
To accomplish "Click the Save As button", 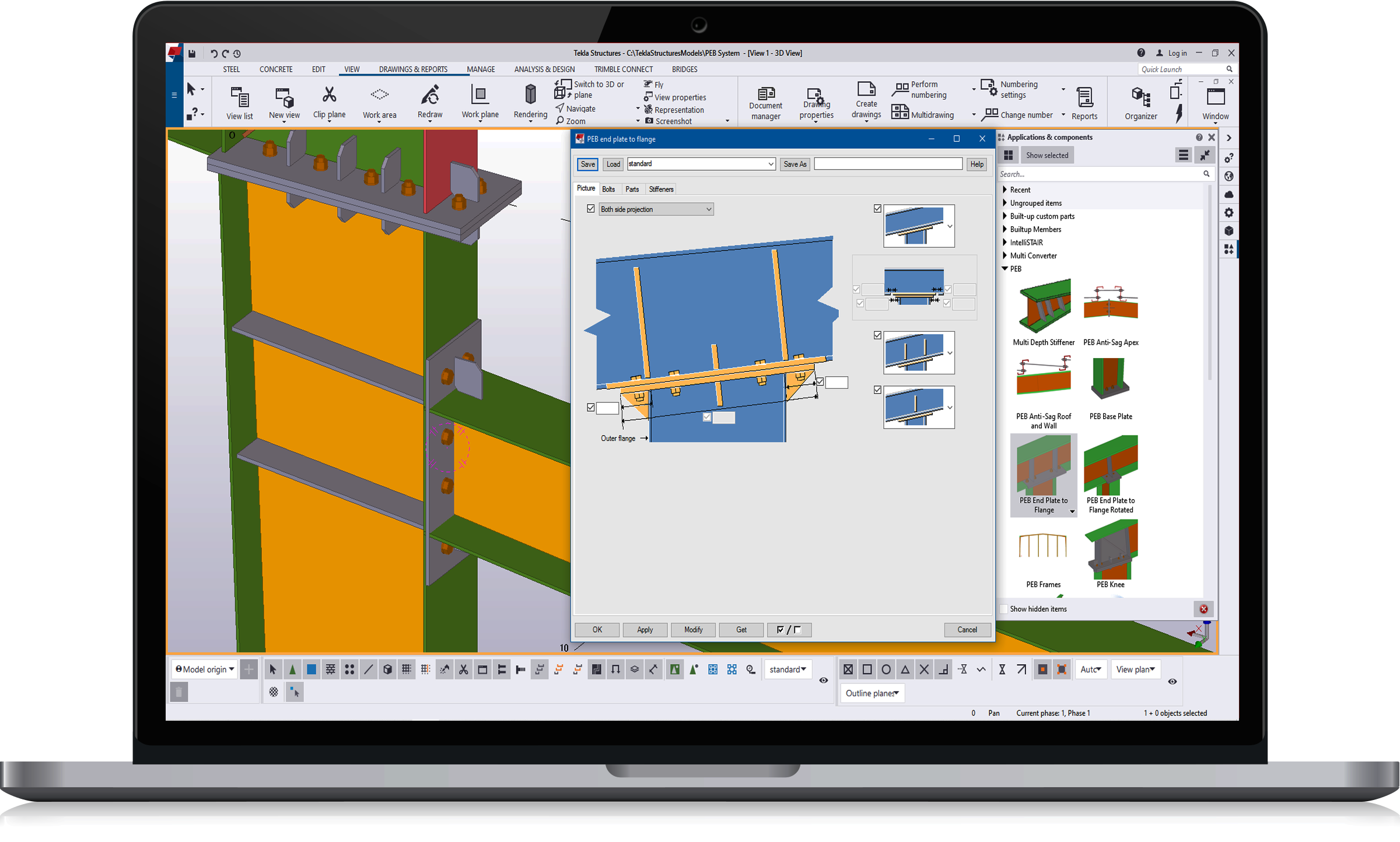I will (x=794, y=164).
